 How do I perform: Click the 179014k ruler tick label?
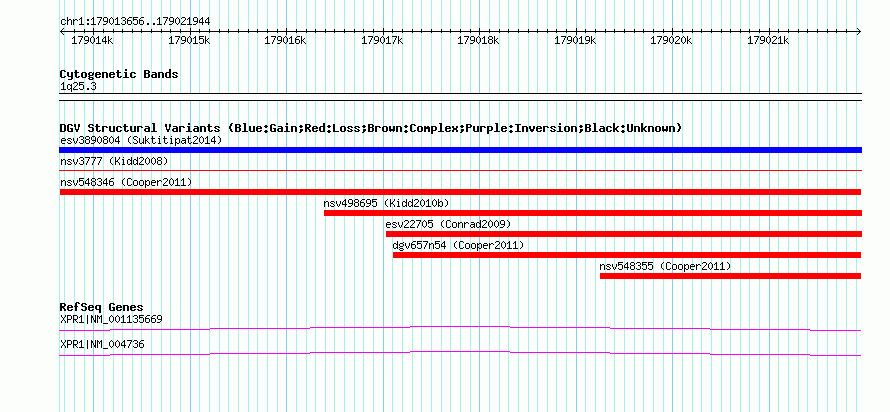(x=93, y=41)
